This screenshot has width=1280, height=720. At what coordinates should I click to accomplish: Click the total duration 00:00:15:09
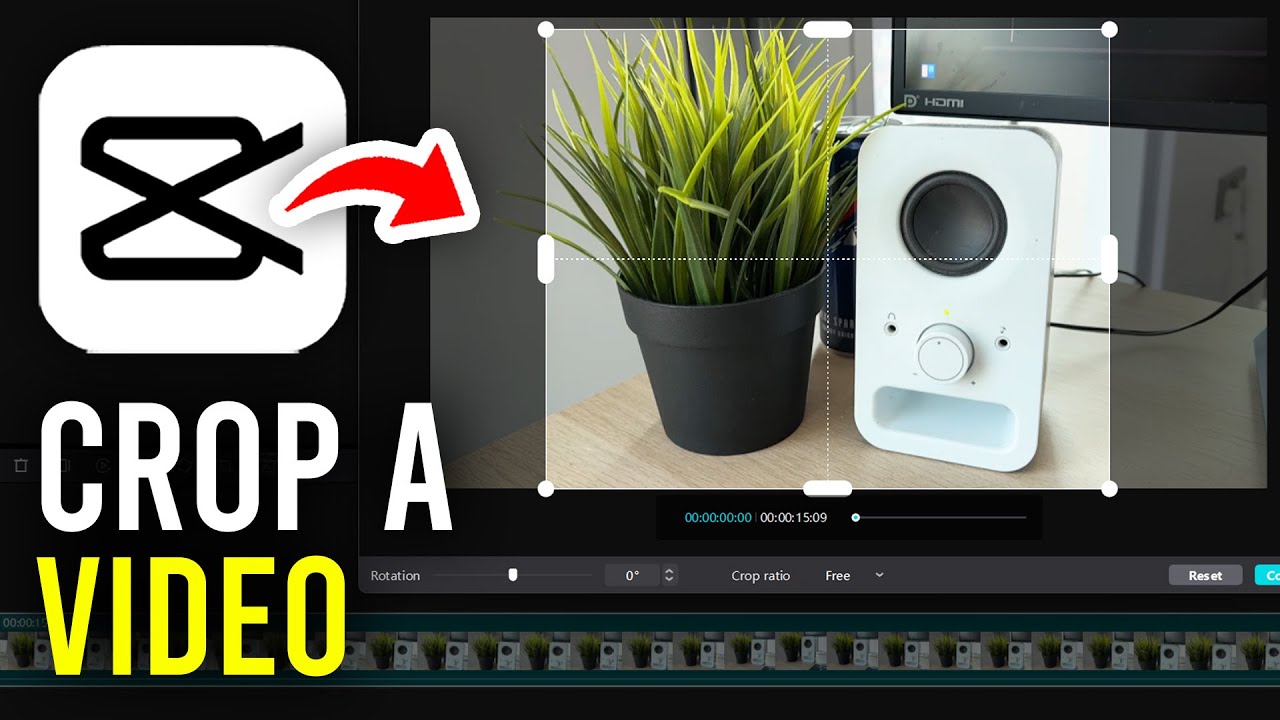click(793, 517)
